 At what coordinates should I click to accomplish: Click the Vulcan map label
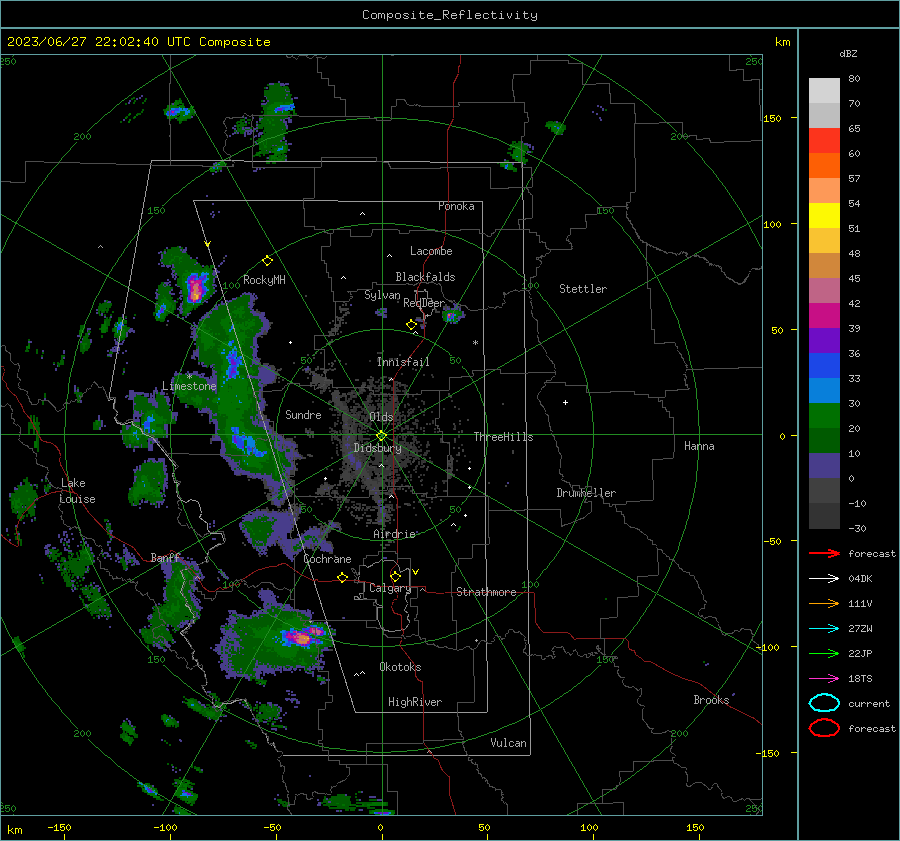(508, 743)
